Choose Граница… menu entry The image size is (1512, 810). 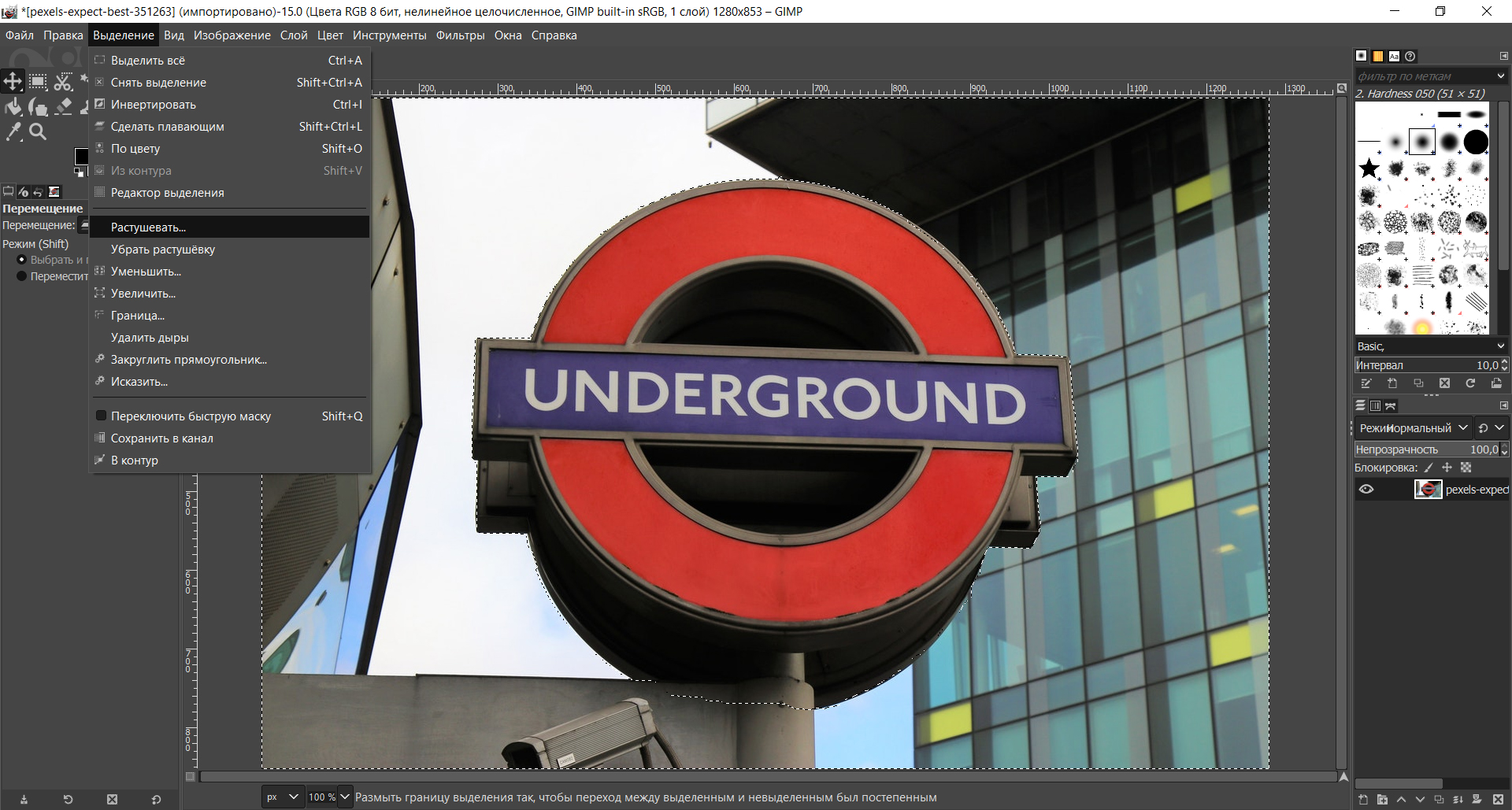click(229, 316)
